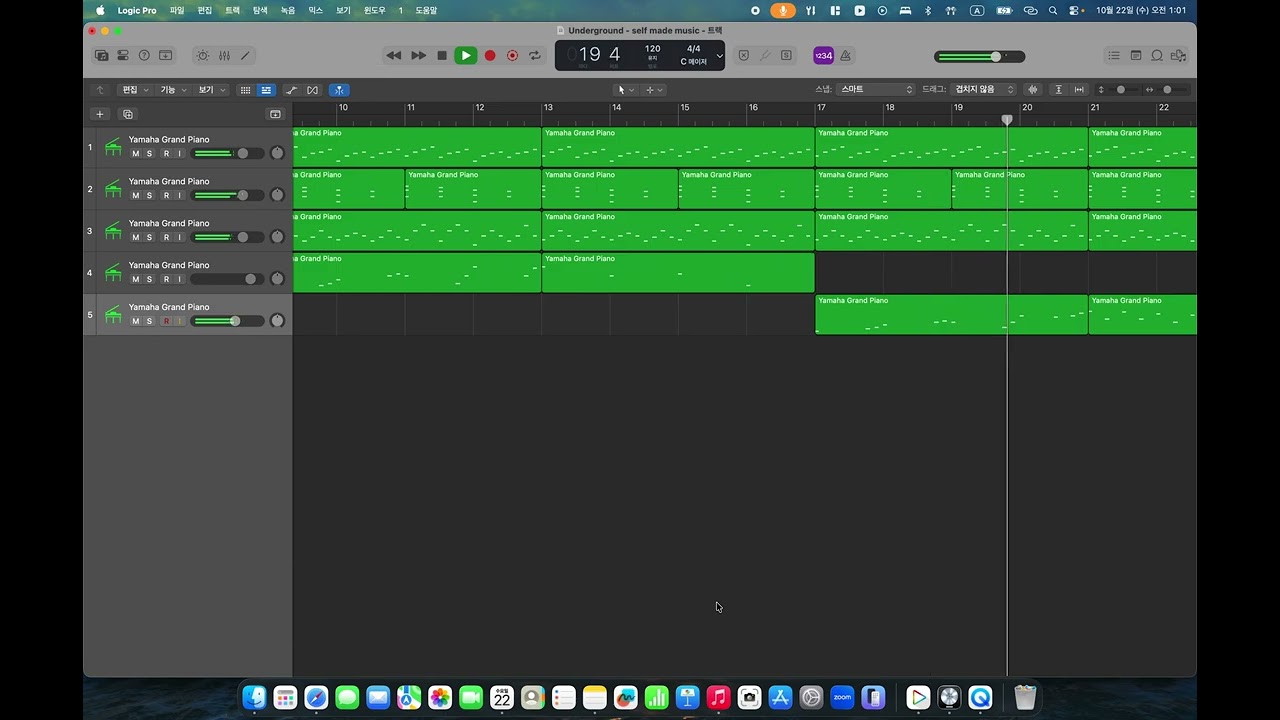Toggle horizontal auto zoom
This screenshot has height=720, width=1280.
(x=1080, y=90)
